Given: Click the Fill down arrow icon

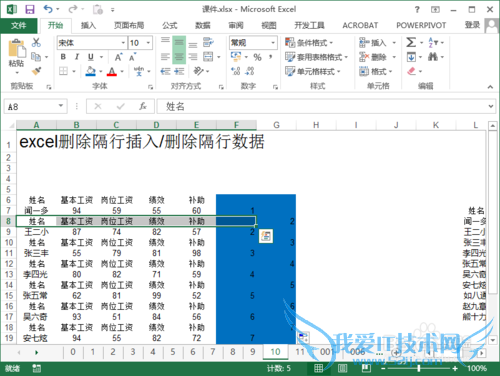Looking at the screenshot, I should click(x=411, y=57).
